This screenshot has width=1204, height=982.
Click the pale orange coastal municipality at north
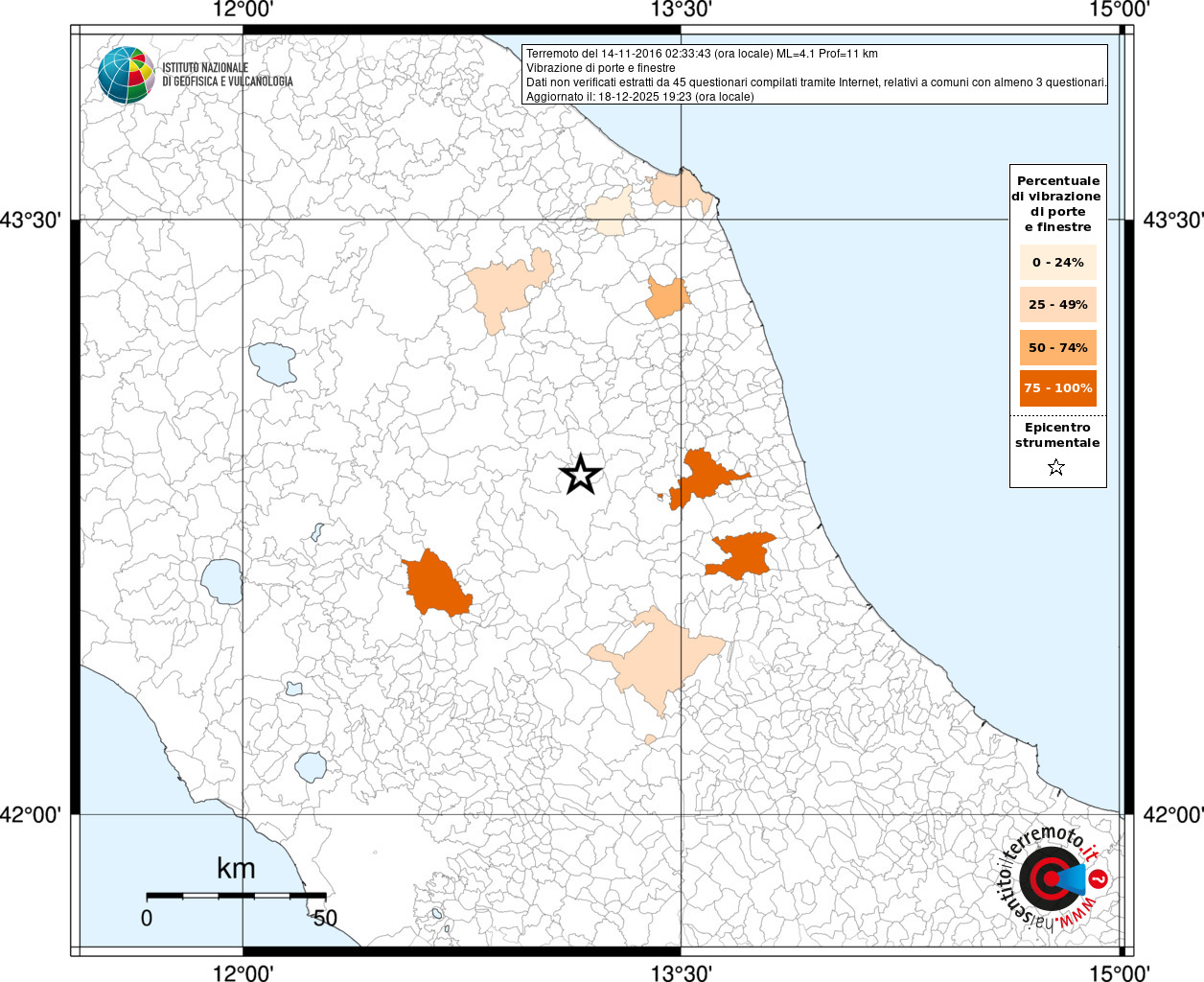tap(681, 190)
